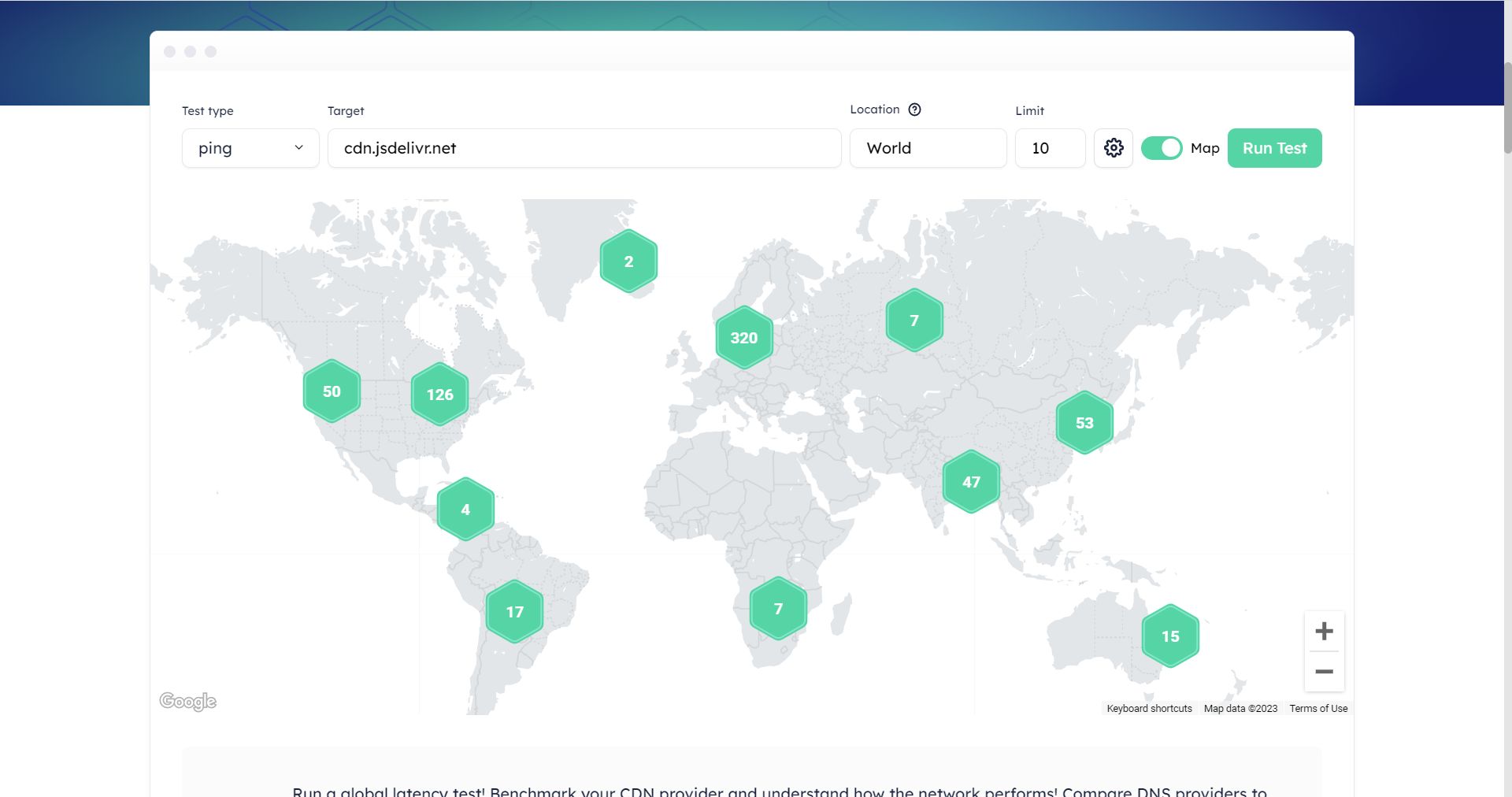The height and width of the screenshot is (797, 1512).
Task: Toggle the Map view switch
Action: coord(1162,147)
